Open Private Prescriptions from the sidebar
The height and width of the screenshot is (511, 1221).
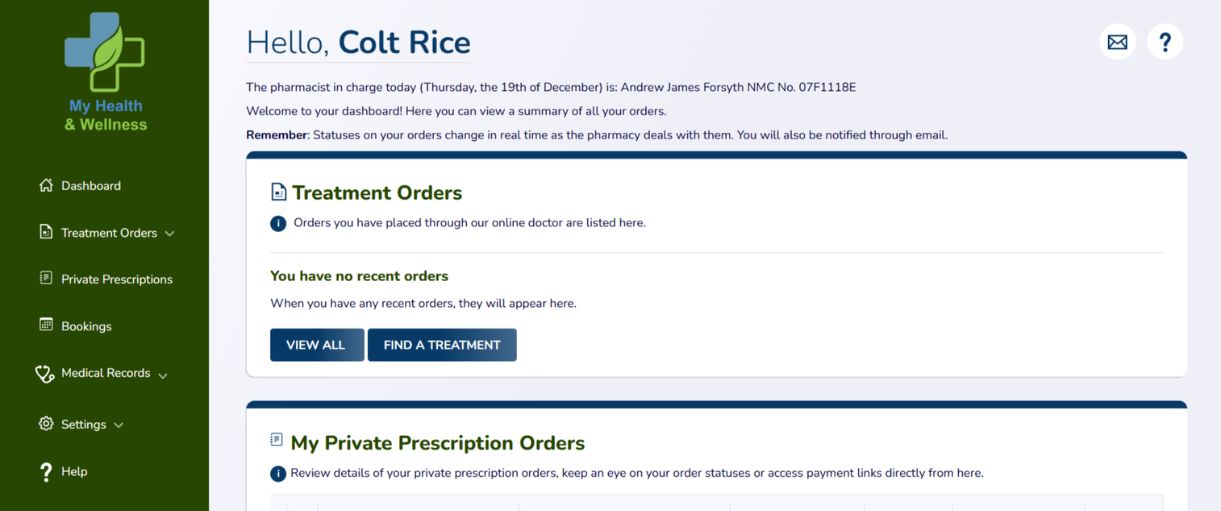tap(116, 279)
